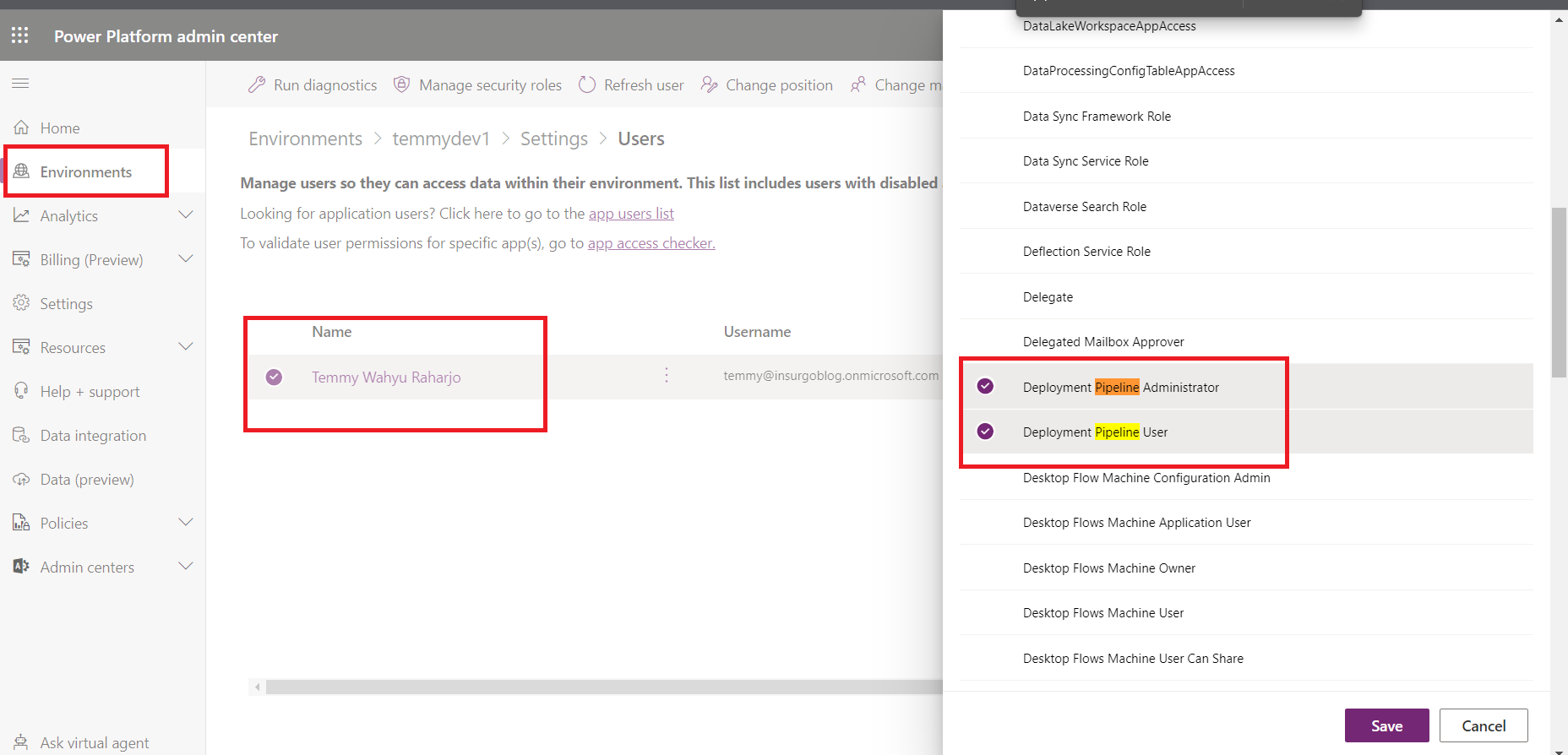This screenshot has width=1568, height=755.
Task: Follow the app access checker link
Action: coord(651,243)
